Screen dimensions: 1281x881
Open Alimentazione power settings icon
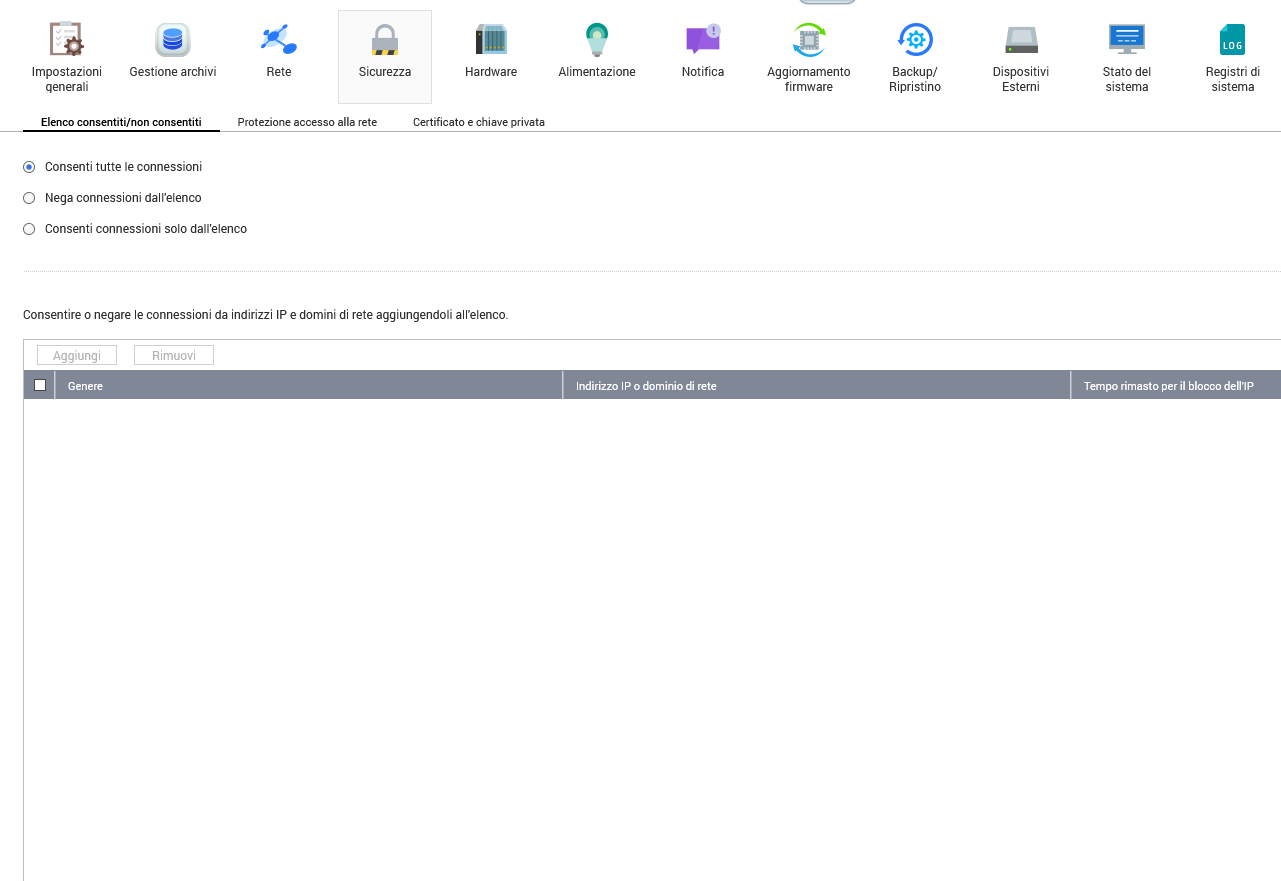tap(597, 40)
